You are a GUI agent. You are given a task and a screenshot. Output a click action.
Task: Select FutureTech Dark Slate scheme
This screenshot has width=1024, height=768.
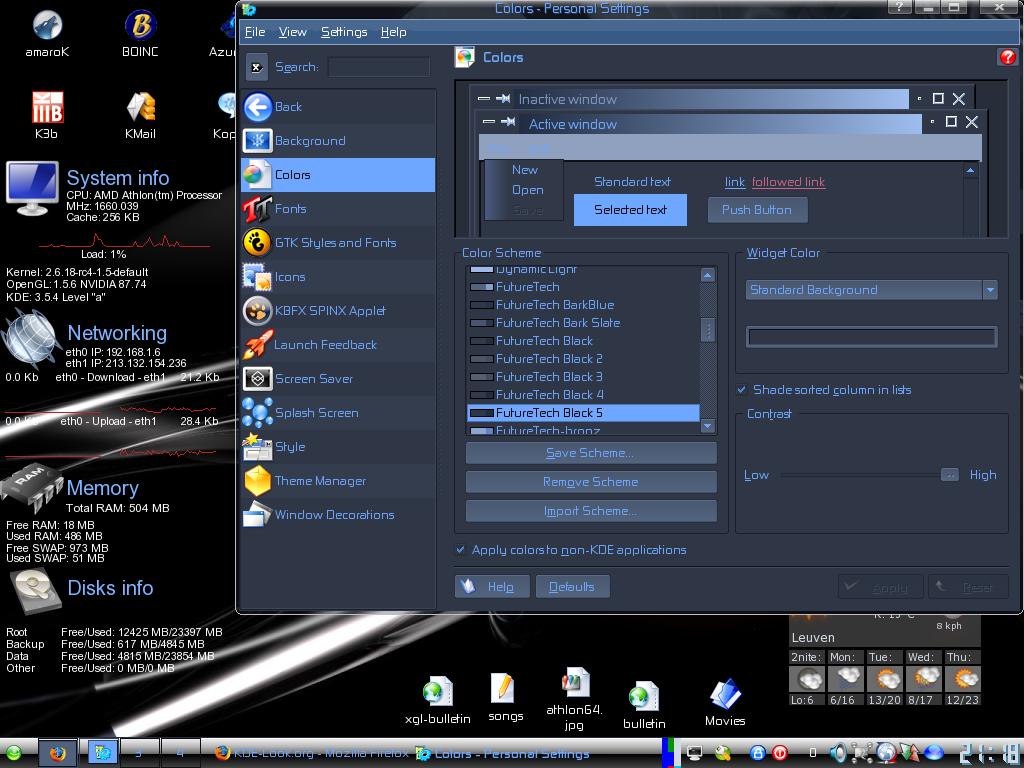[584, 323]
